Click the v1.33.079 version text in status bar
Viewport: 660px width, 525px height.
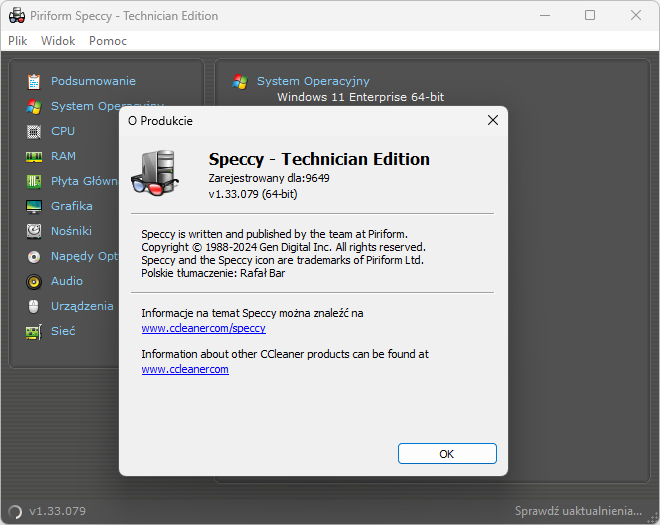(57, 511)
